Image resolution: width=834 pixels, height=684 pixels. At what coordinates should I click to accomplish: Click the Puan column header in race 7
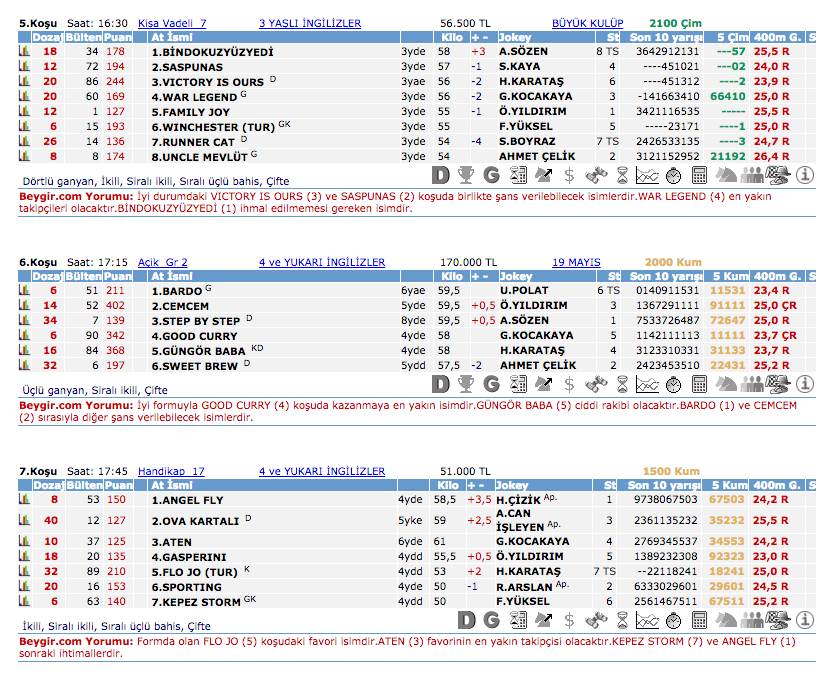(x=116, y=485)
